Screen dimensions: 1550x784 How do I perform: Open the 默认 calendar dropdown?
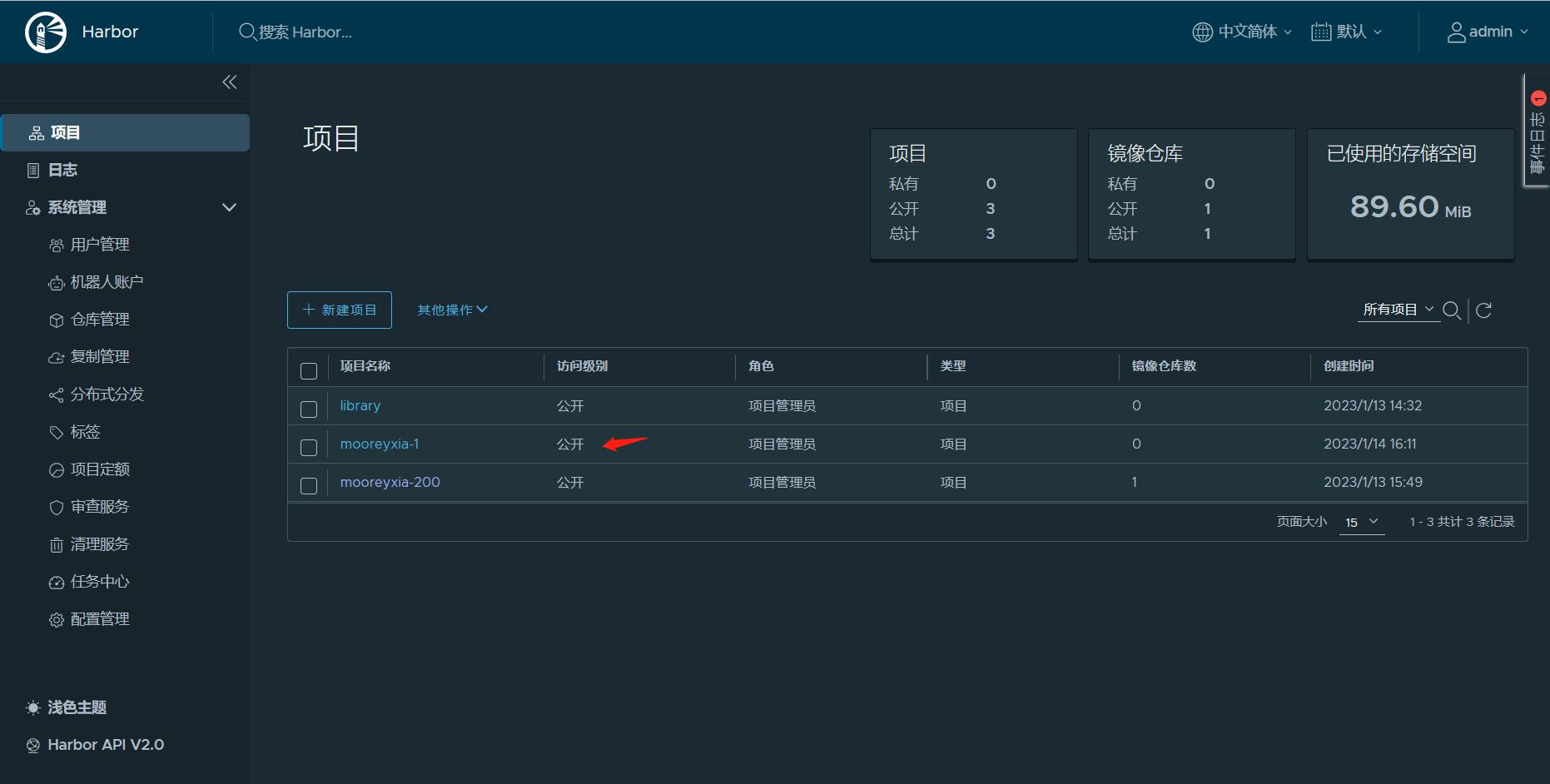tap(1347, 32)
